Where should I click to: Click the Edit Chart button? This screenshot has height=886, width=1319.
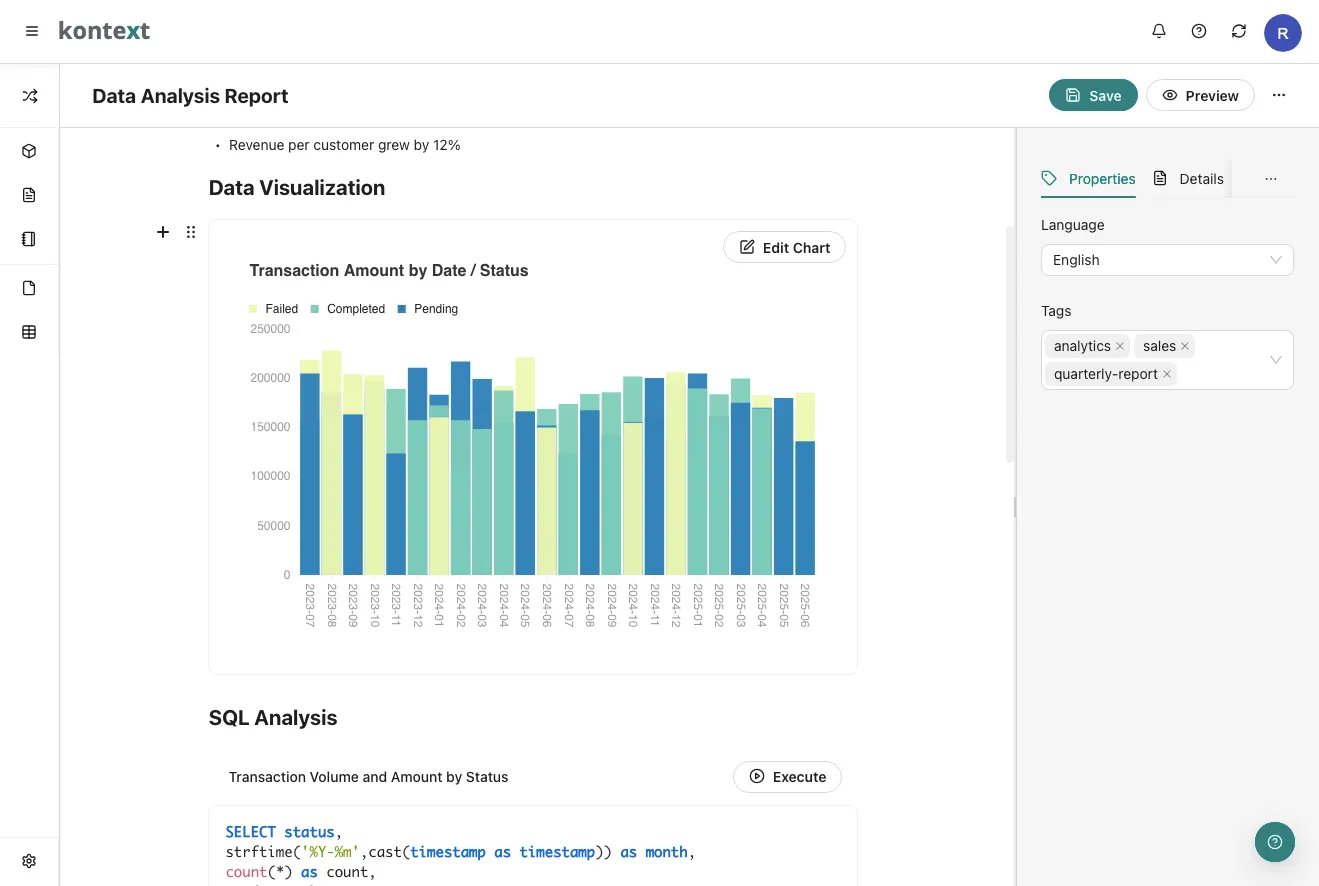[x=784, y=248]
